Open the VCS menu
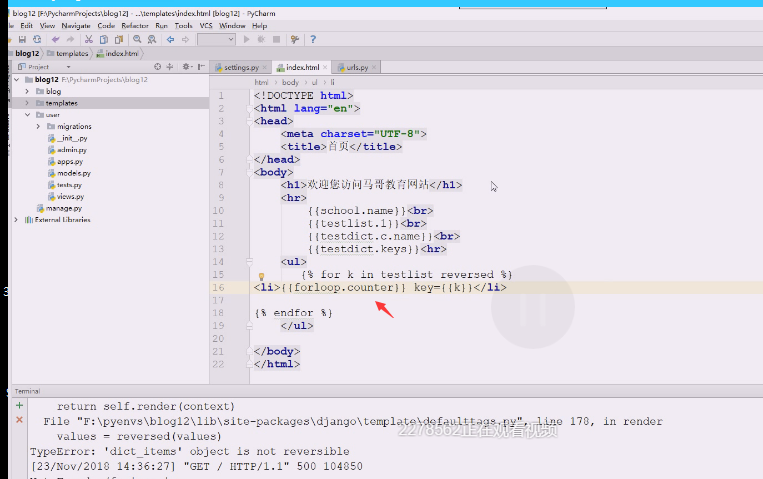The width and height of the screenshot is (763, 479). pyautogui.click(x=206, y=26)
